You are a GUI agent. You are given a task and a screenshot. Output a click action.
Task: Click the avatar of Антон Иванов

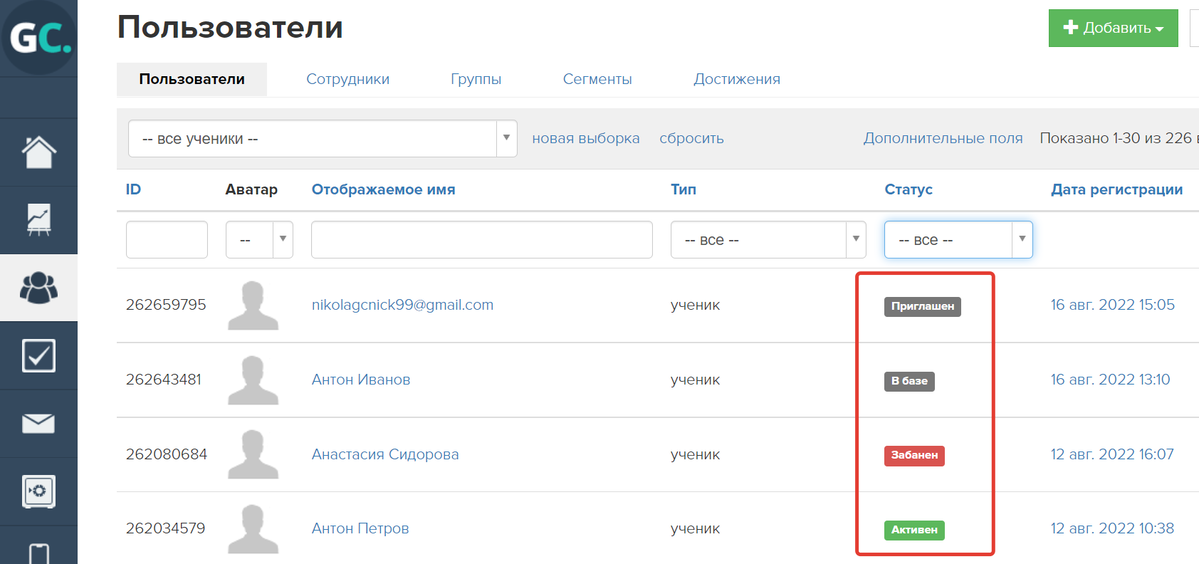tap(253, 380)
